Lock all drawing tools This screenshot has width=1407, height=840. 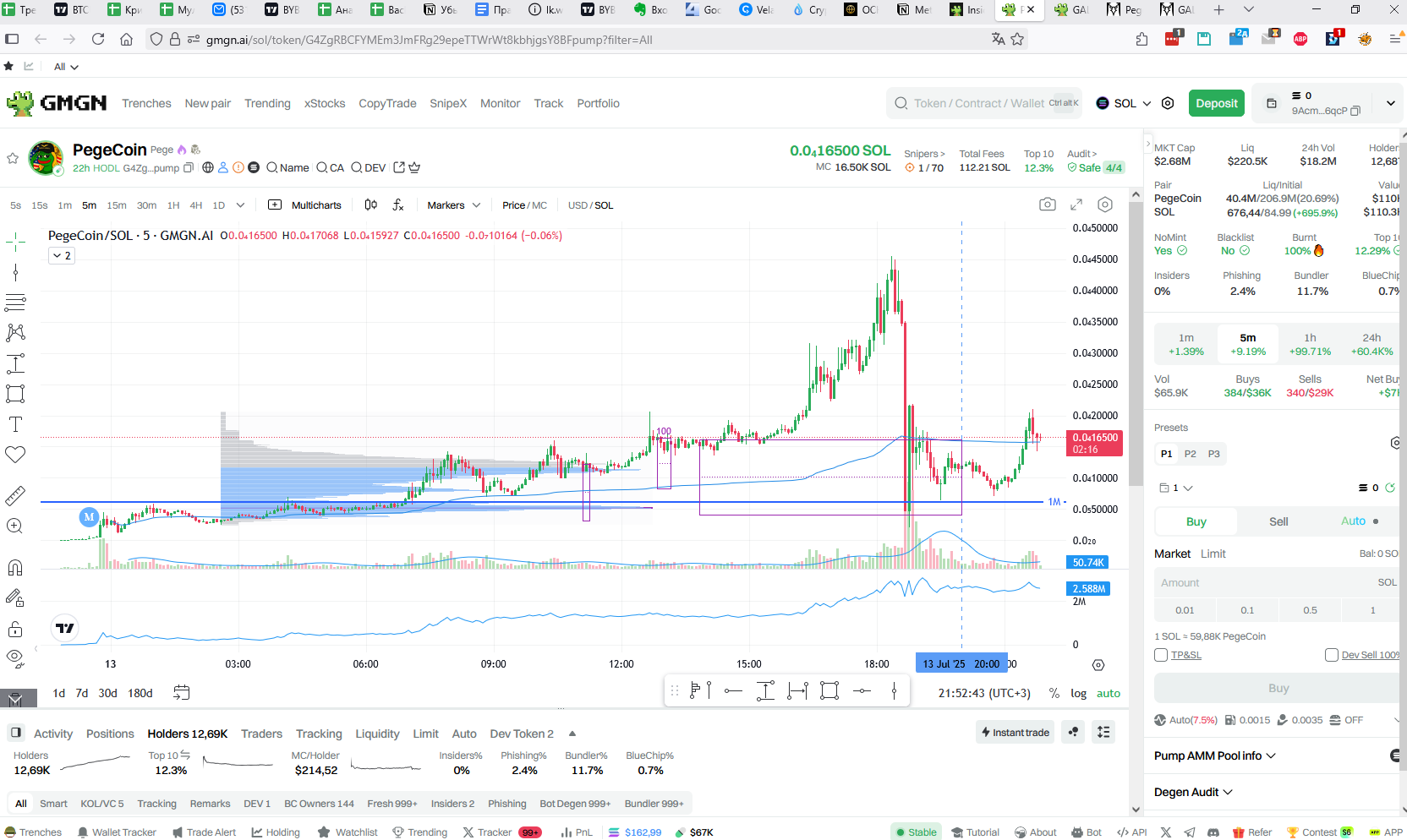(x=15, y=629)
